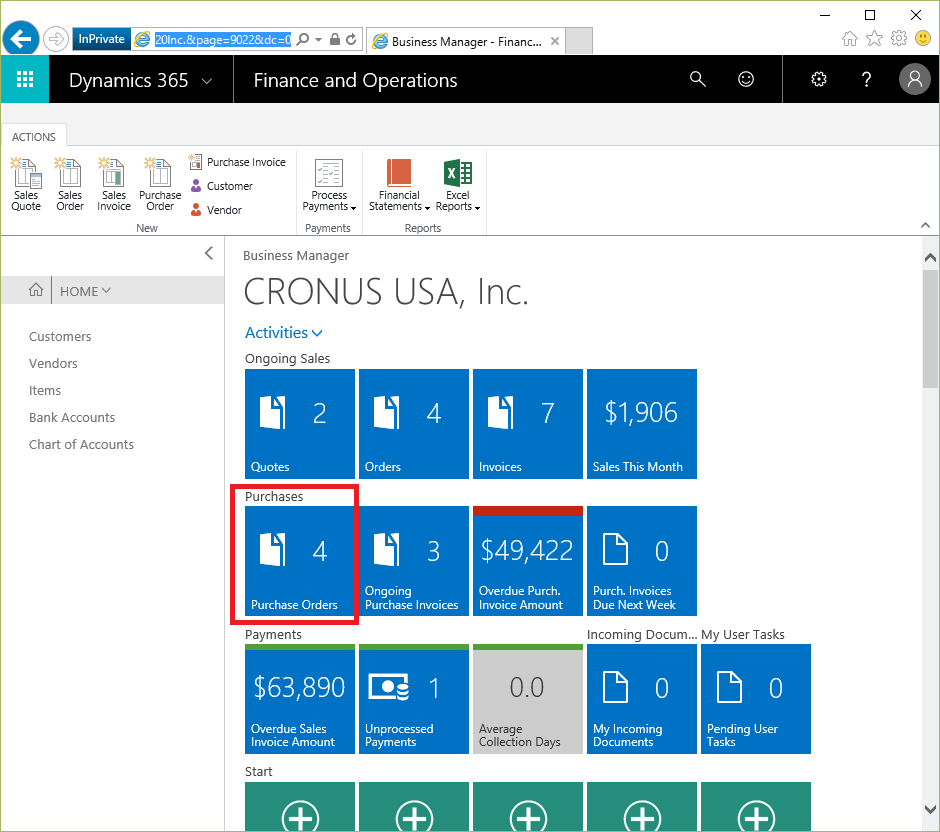The width and height of the screenshot is (940, 832).
Task: Open a new browser tab
Action: point(579,41)
